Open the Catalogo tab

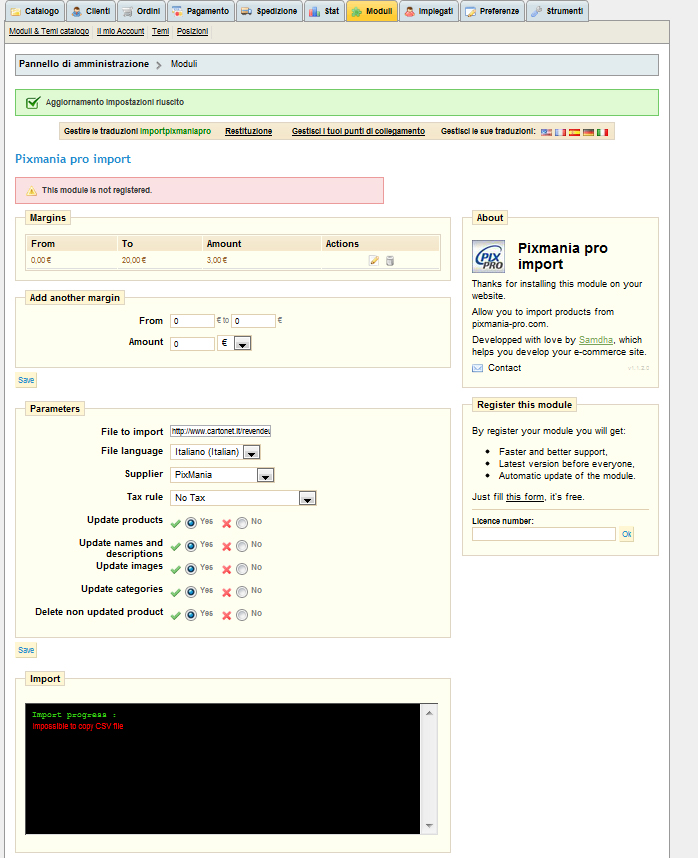point(35,11)
